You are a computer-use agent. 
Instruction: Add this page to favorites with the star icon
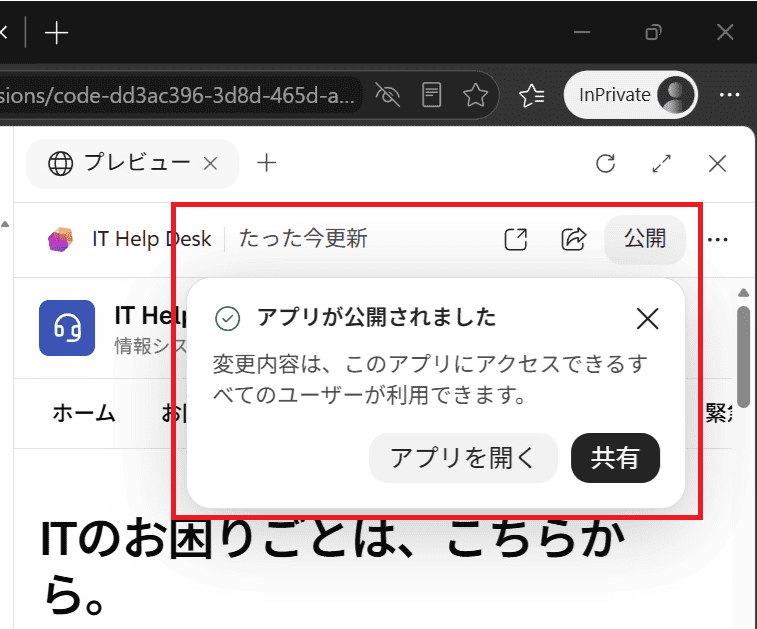click(475, 95)
